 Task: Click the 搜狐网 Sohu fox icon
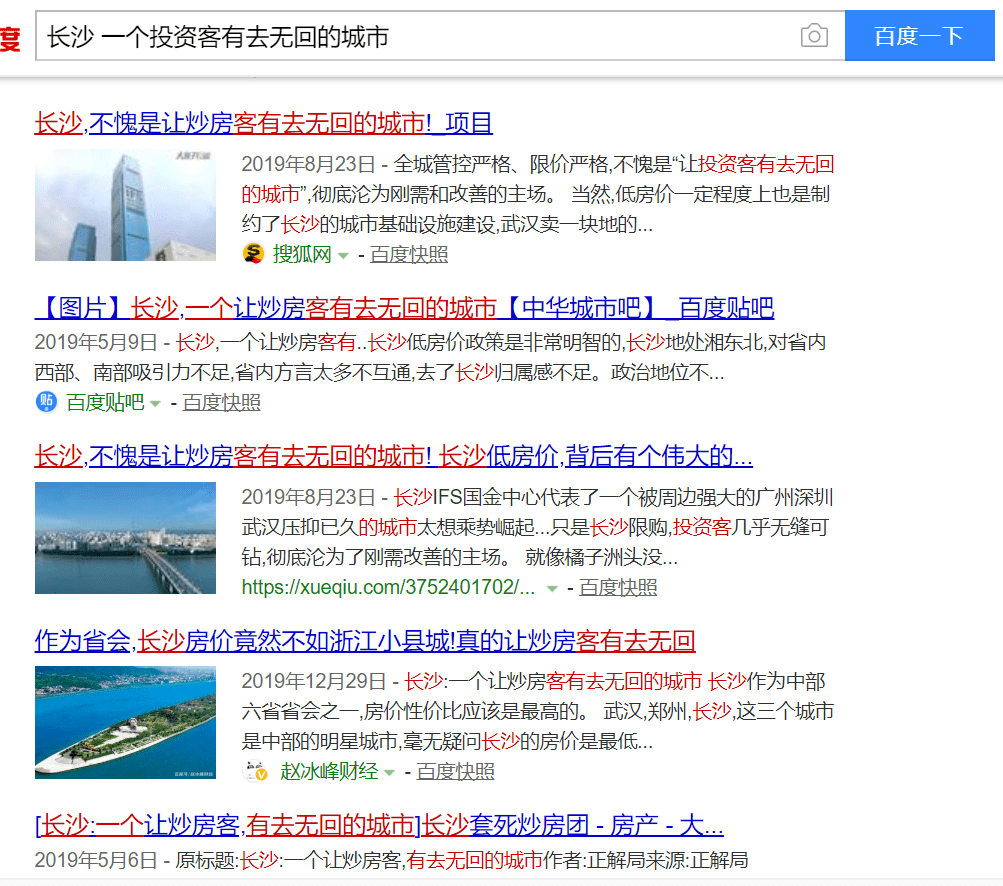[x=253, y=254]
